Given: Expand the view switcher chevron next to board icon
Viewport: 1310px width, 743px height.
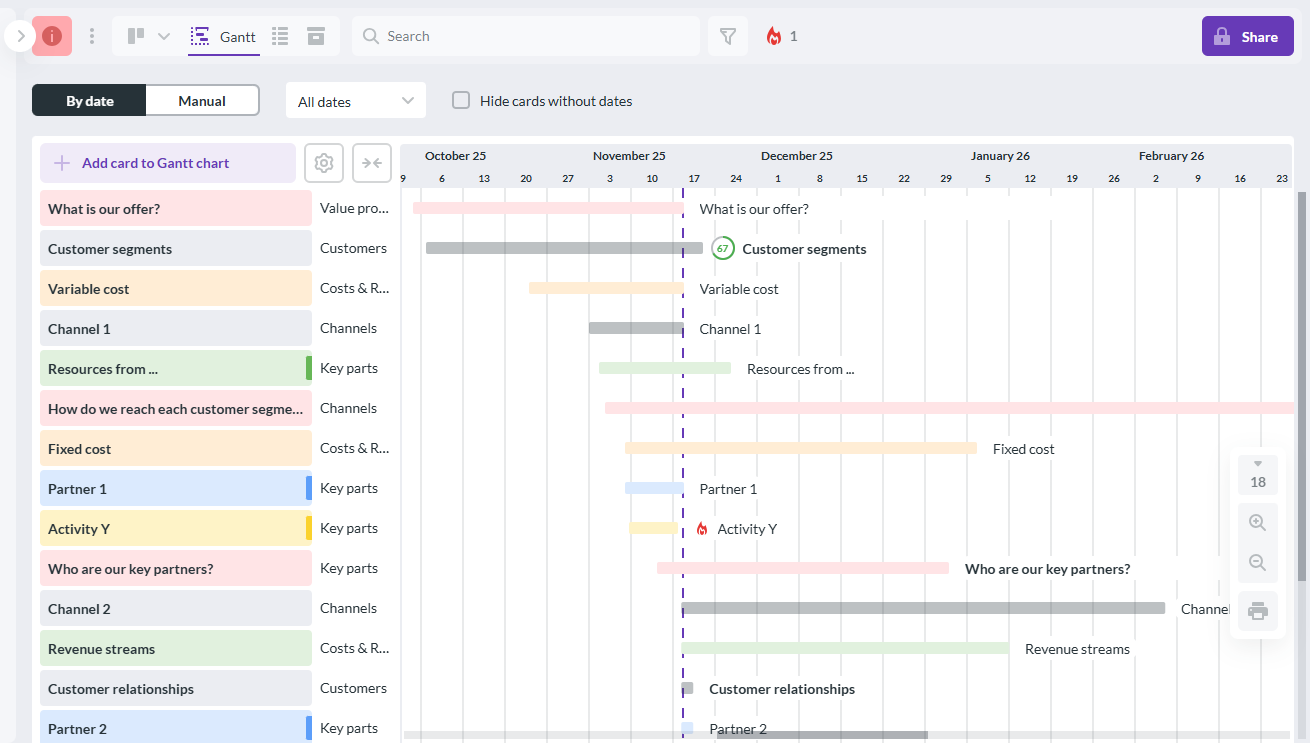Looking at the screenshot, I should pos(166,36).
